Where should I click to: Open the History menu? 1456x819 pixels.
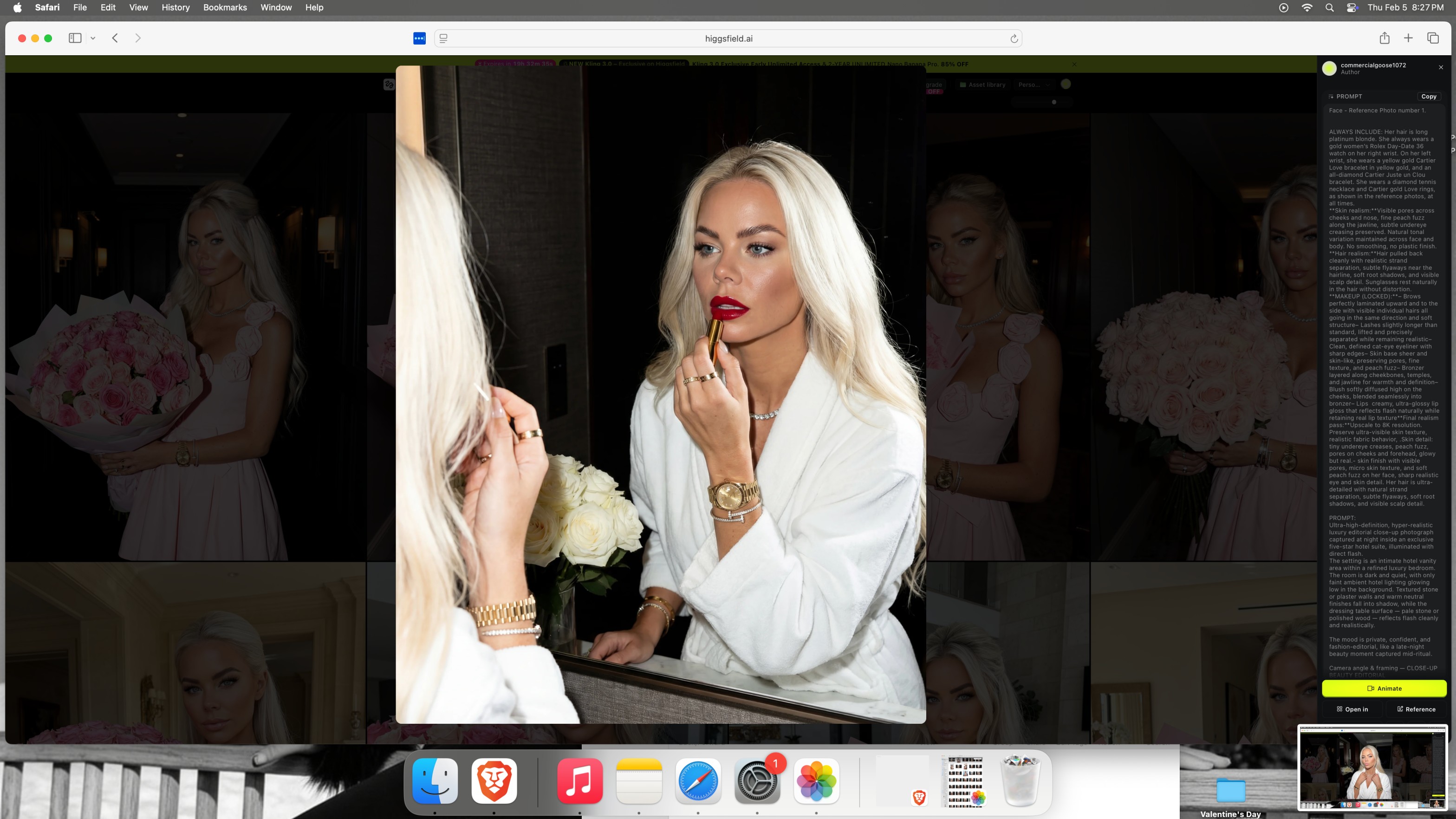[175, 7]
